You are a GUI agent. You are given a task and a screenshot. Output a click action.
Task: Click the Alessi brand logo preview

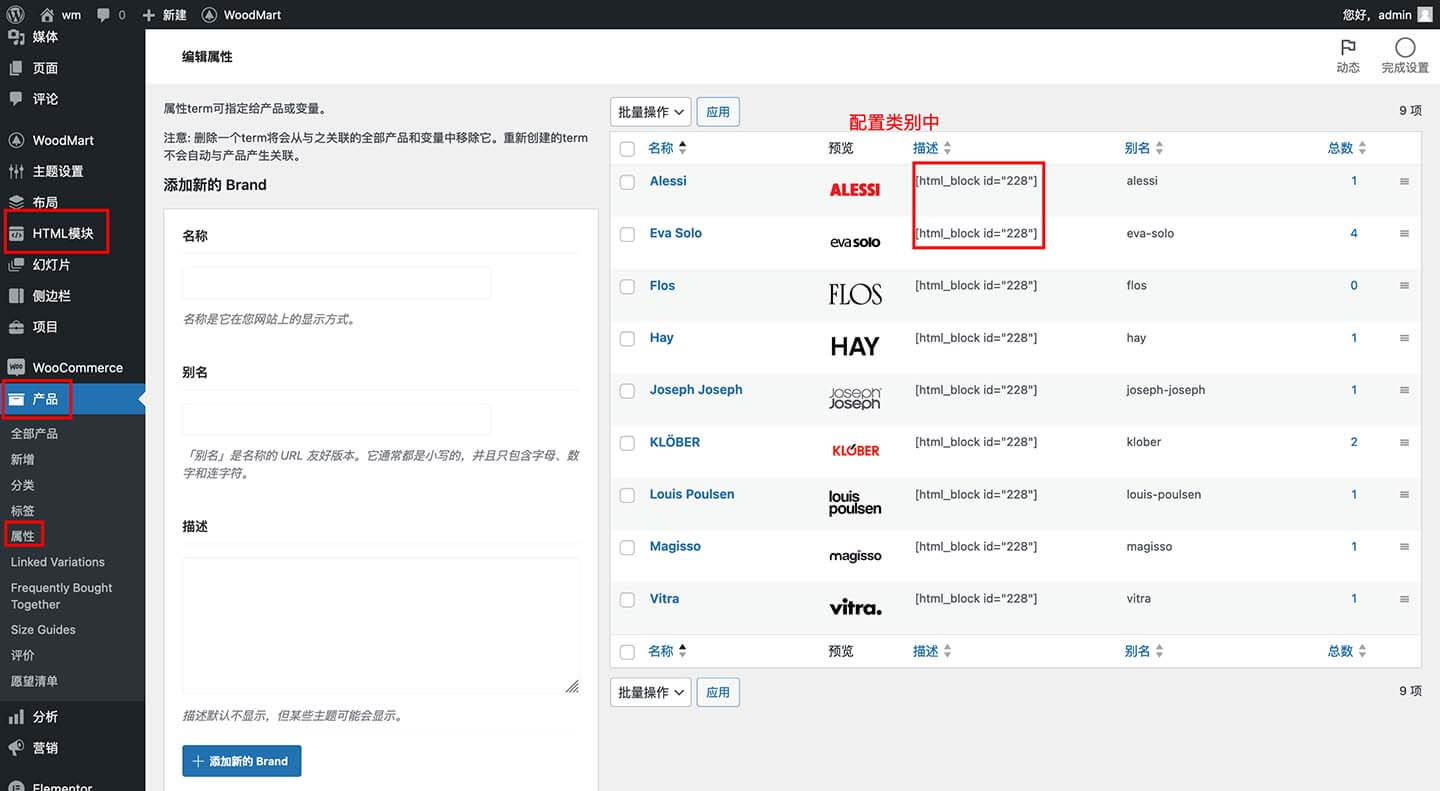[x=855, y=189]
